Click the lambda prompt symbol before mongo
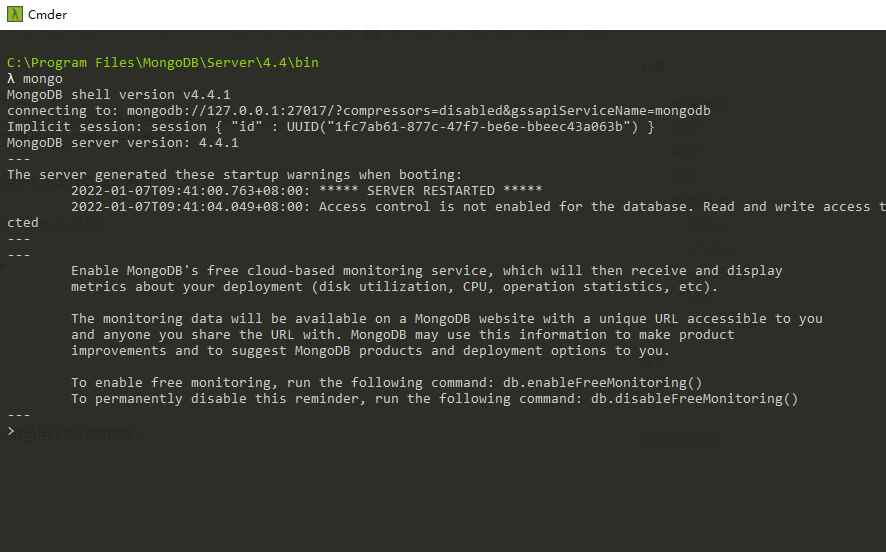This screenshot has width=886, height=552. tap(11, 79)
